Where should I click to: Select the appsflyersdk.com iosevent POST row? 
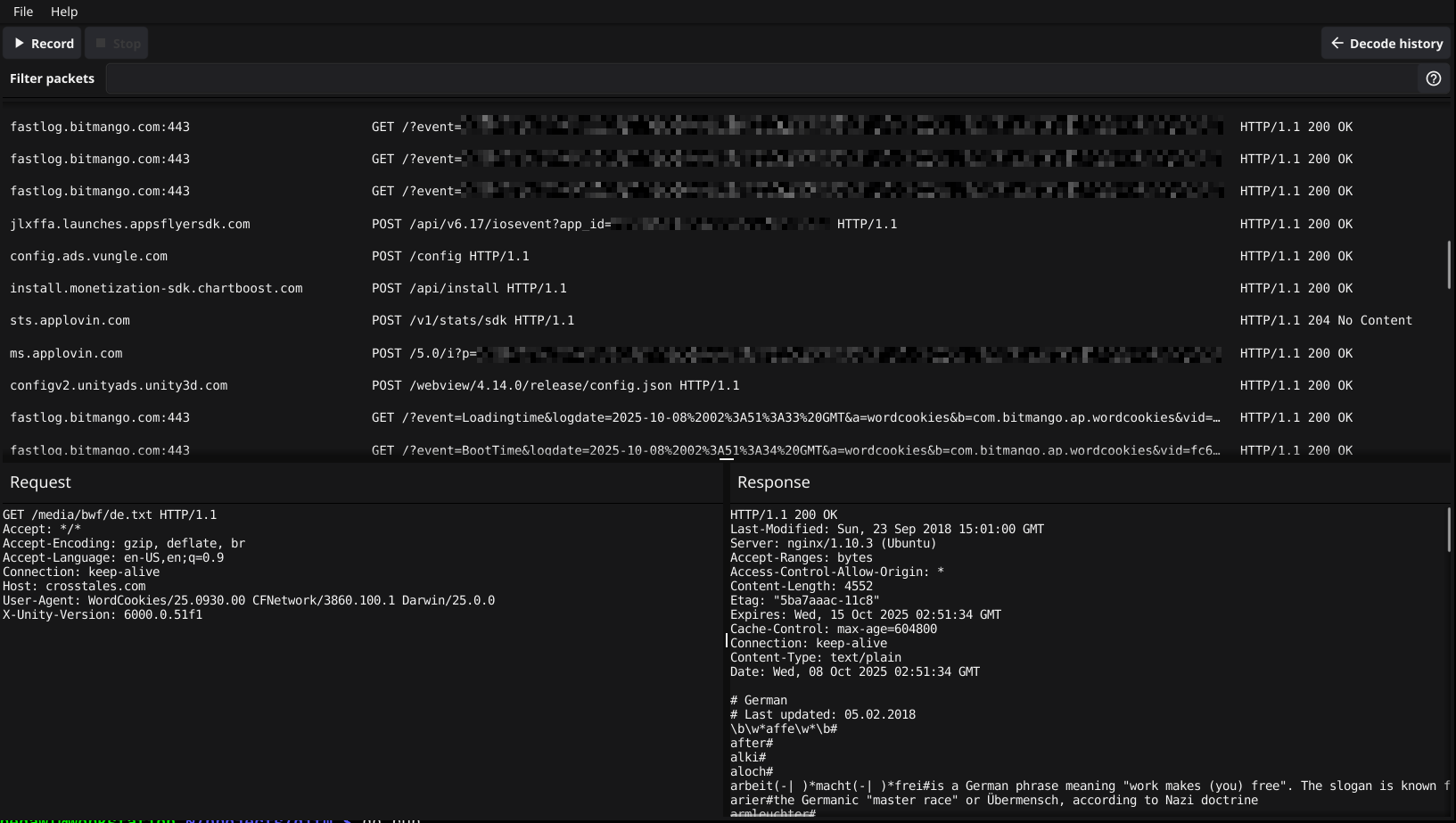[357, 224]
